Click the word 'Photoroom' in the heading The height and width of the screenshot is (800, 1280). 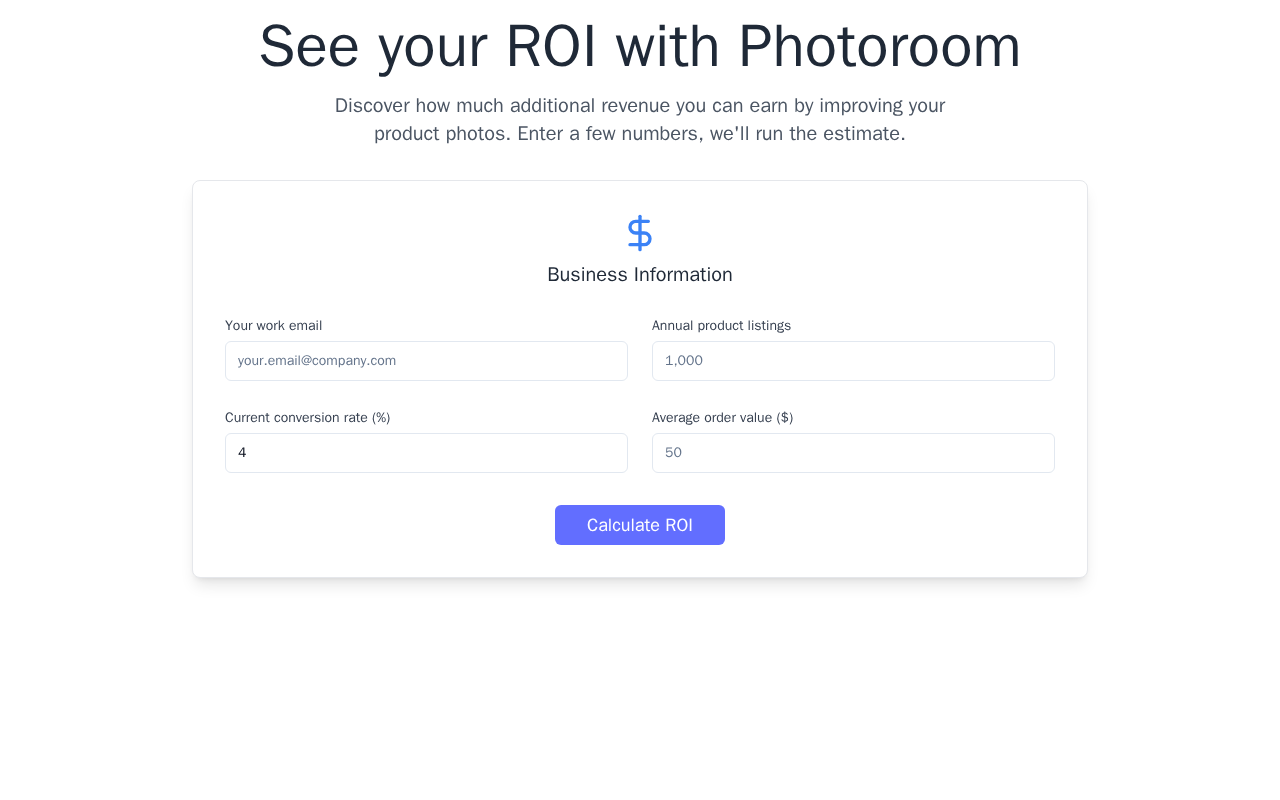coord(880,47)
